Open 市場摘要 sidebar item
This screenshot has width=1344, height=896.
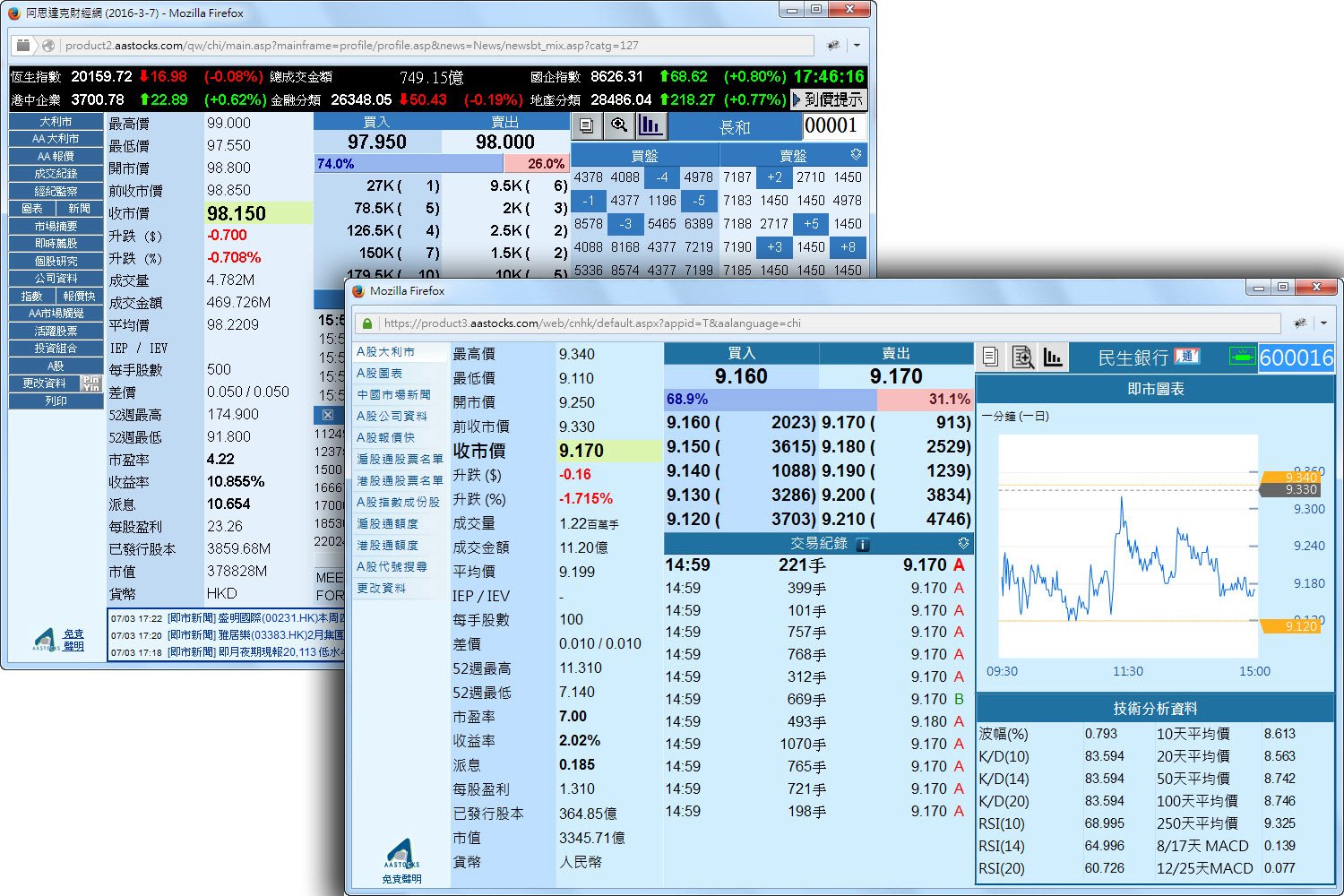(x=56, y=226)
